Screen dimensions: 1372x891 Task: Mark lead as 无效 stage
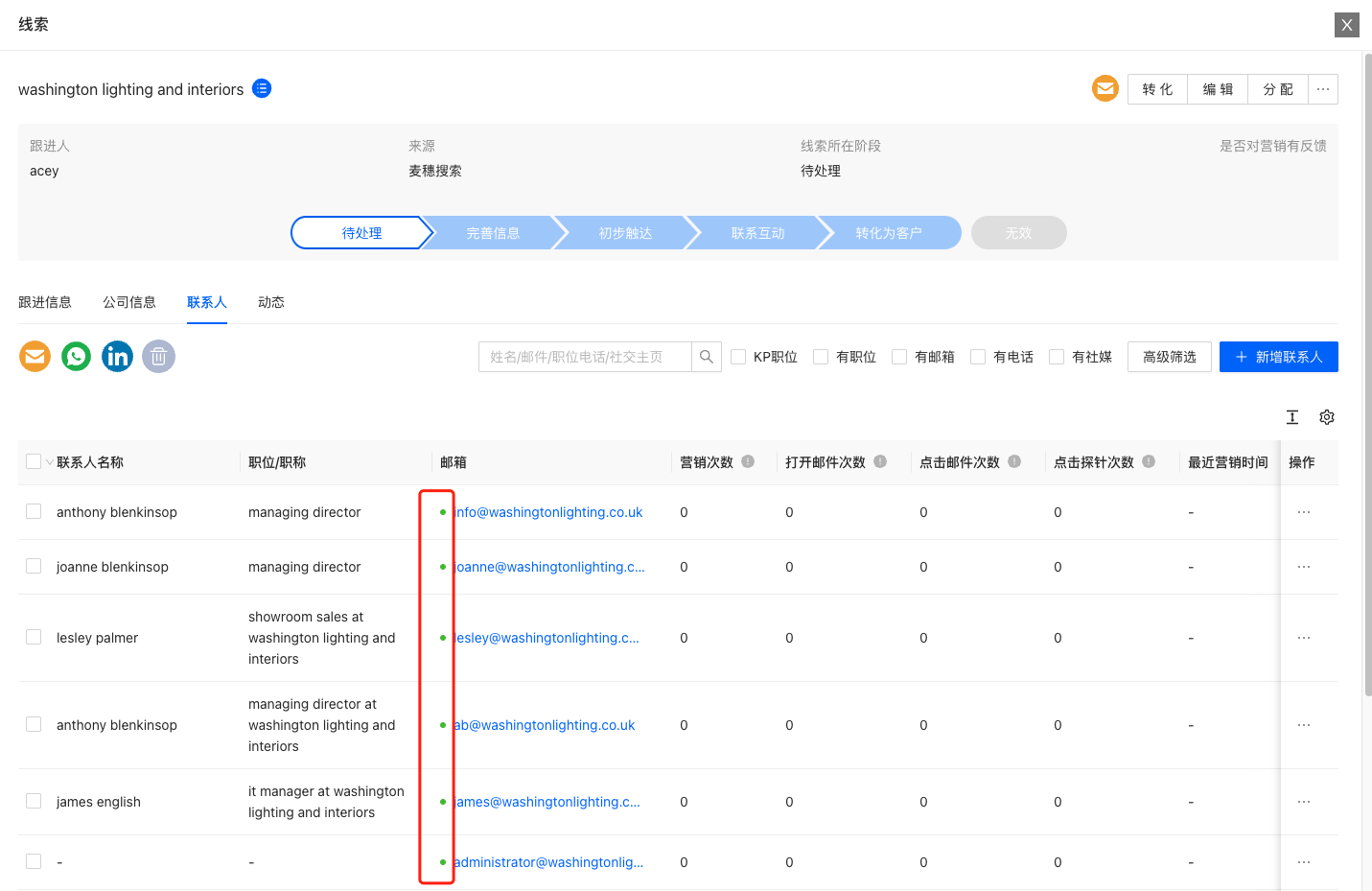(x=1019, y=233)
